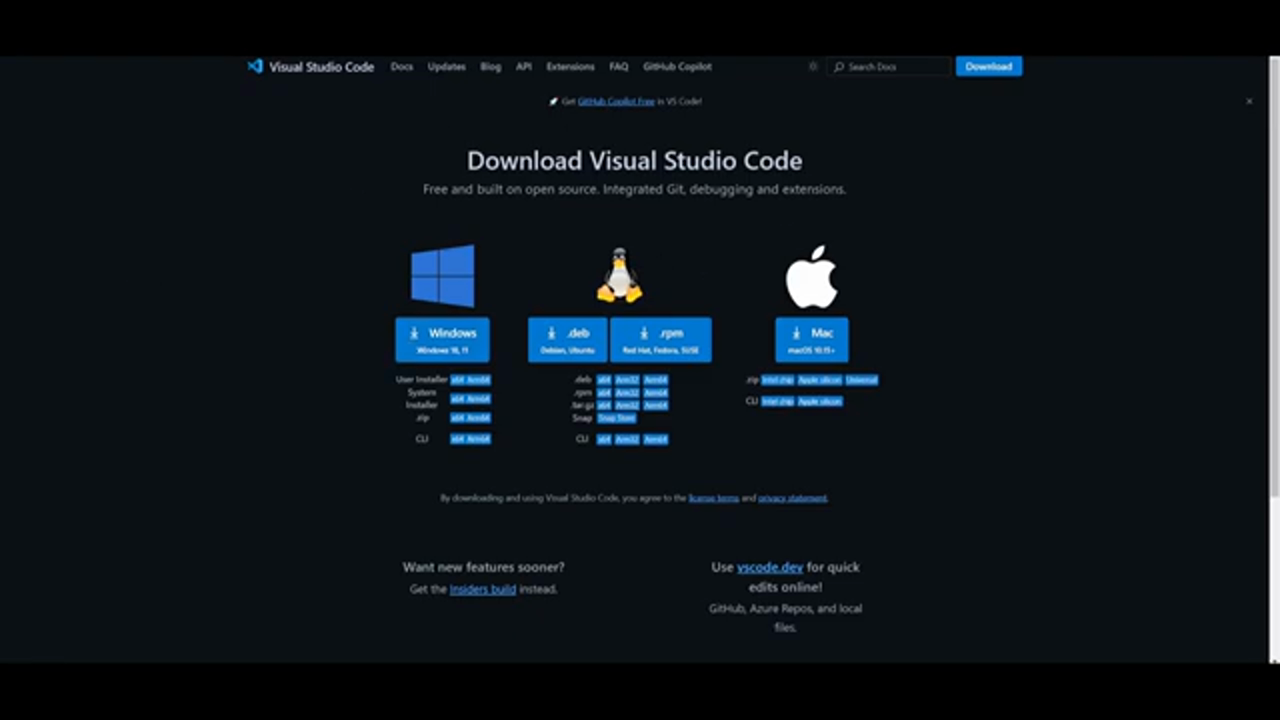1280x720 pixels.
Task: Open the Insiders build link
Action: (x=483, y=589)
